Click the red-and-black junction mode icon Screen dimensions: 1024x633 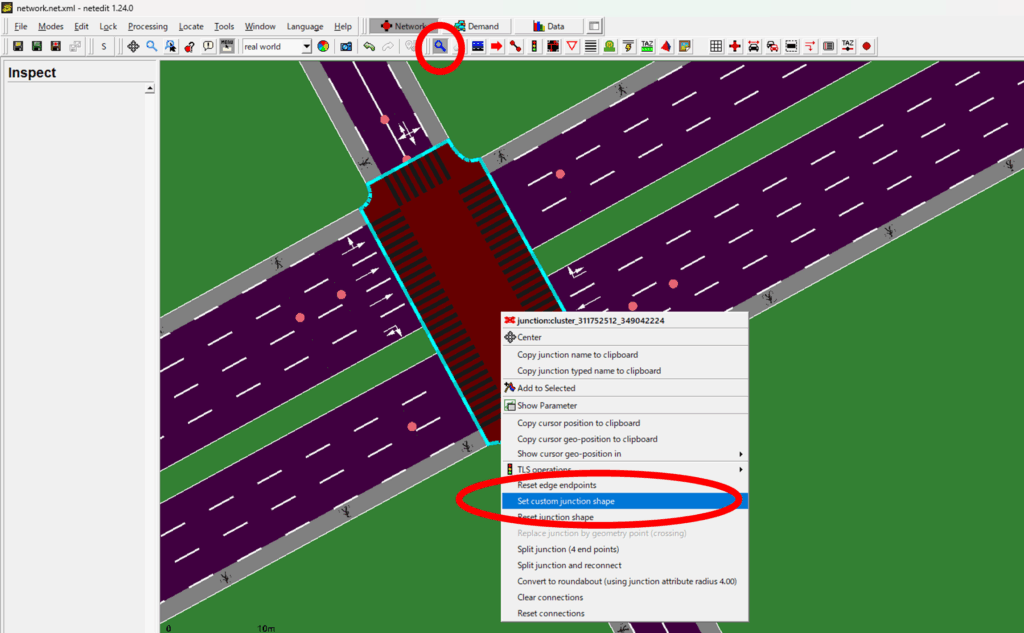[x=553, y=46]
